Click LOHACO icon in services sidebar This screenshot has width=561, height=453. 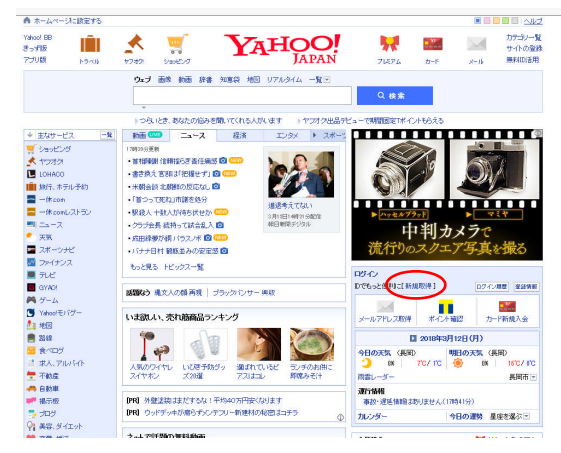click(x=31, y=174)
